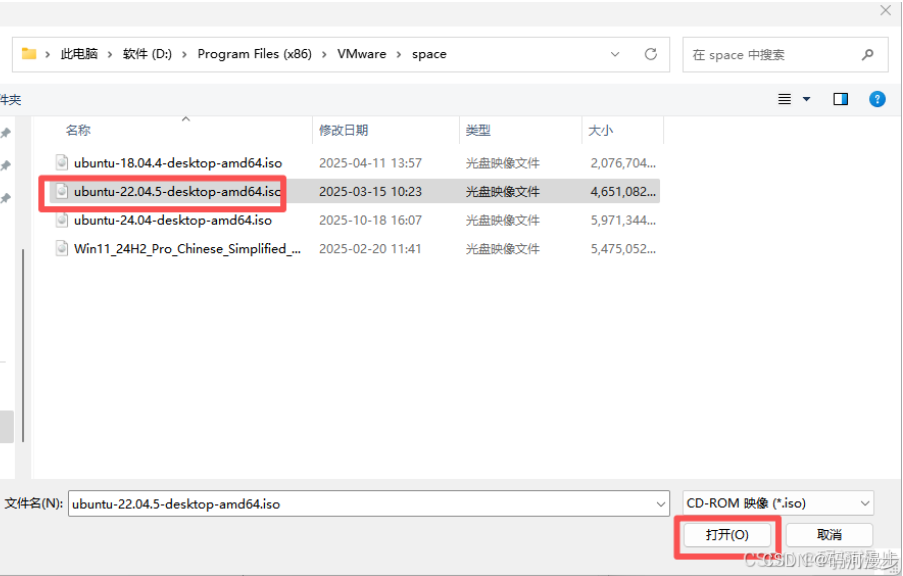
Task: Click the ubuntu-22.04.5 ISO file icon
Action: (x=62, y=191)
